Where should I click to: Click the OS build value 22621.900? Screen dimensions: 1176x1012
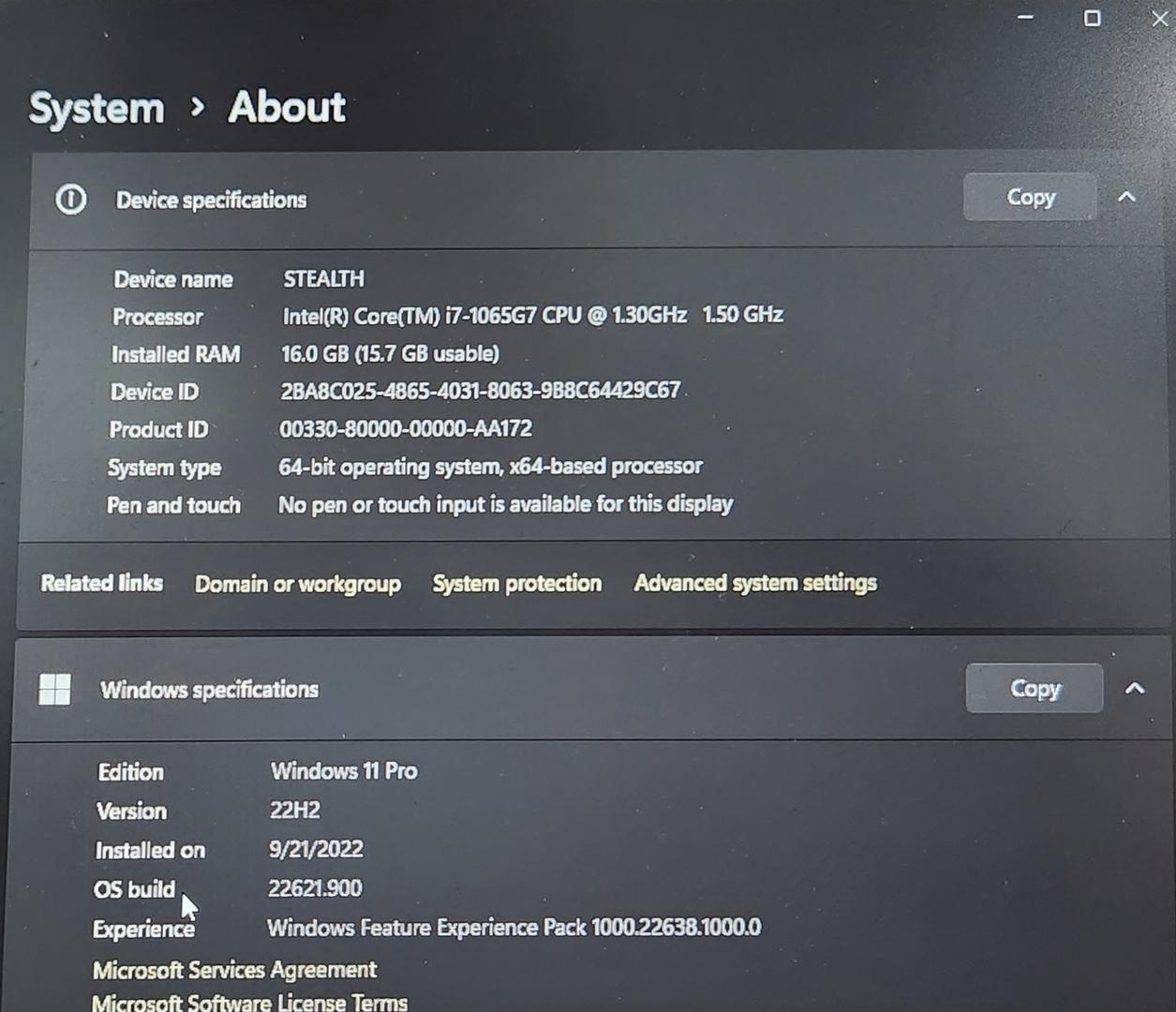click(315, 888)
